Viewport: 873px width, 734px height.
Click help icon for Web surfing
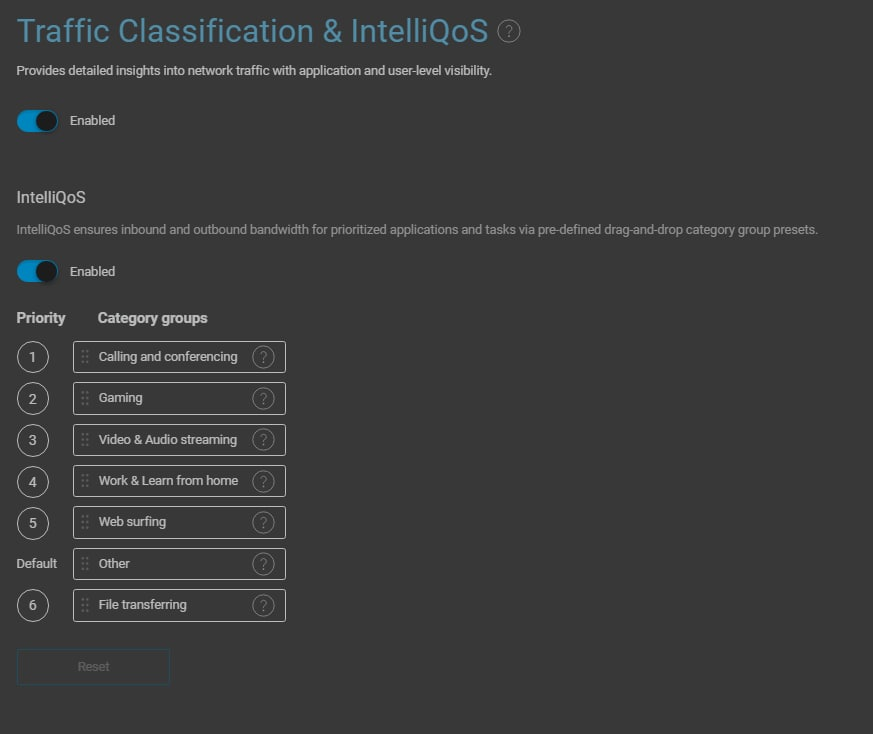[263, 522]
